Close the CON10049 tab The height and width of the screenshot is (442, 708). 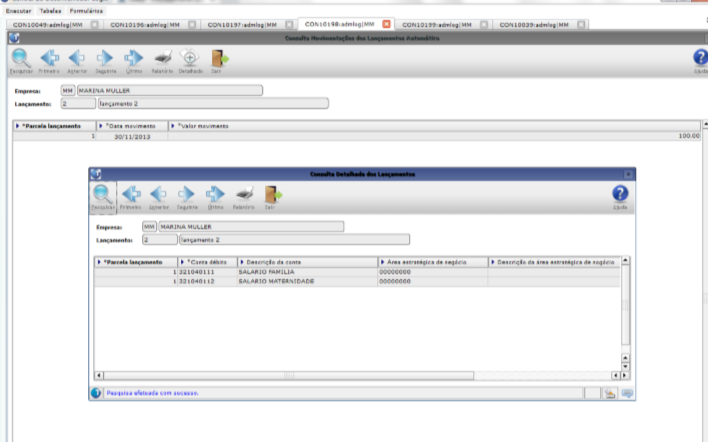click(94, 24)
